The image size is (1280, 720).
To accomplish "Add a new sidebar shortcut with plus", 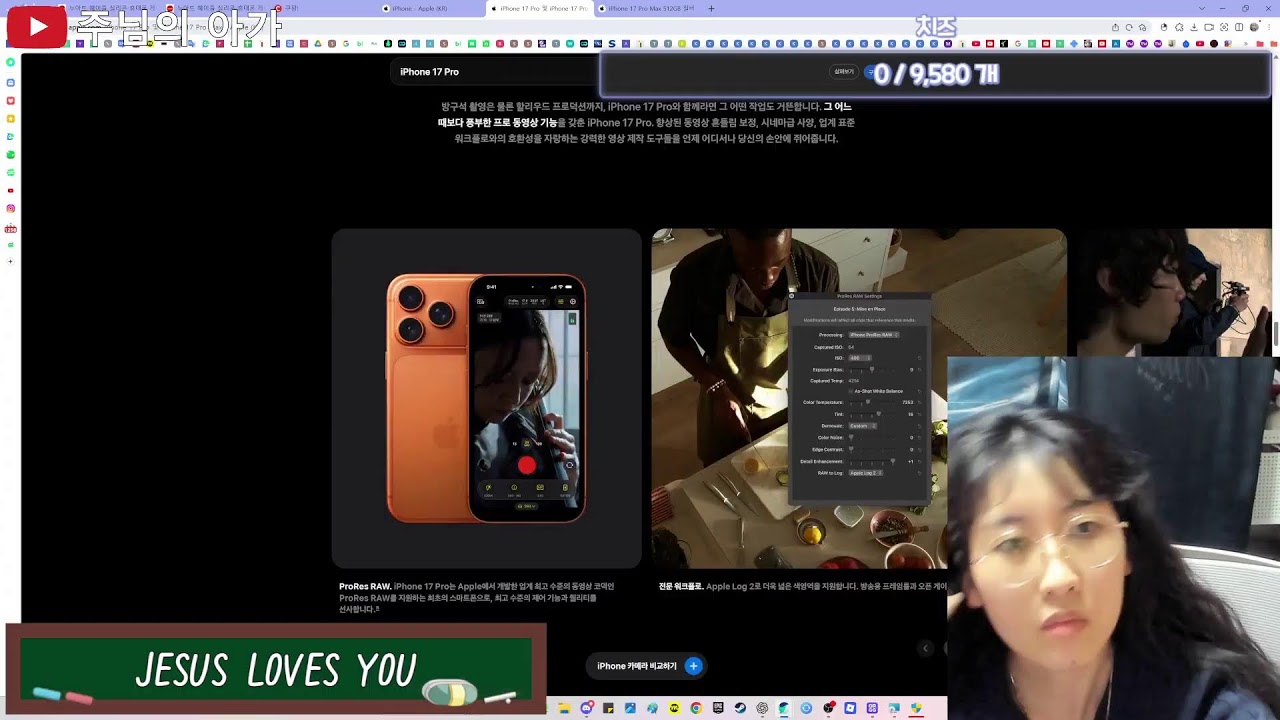I will 11,261.
